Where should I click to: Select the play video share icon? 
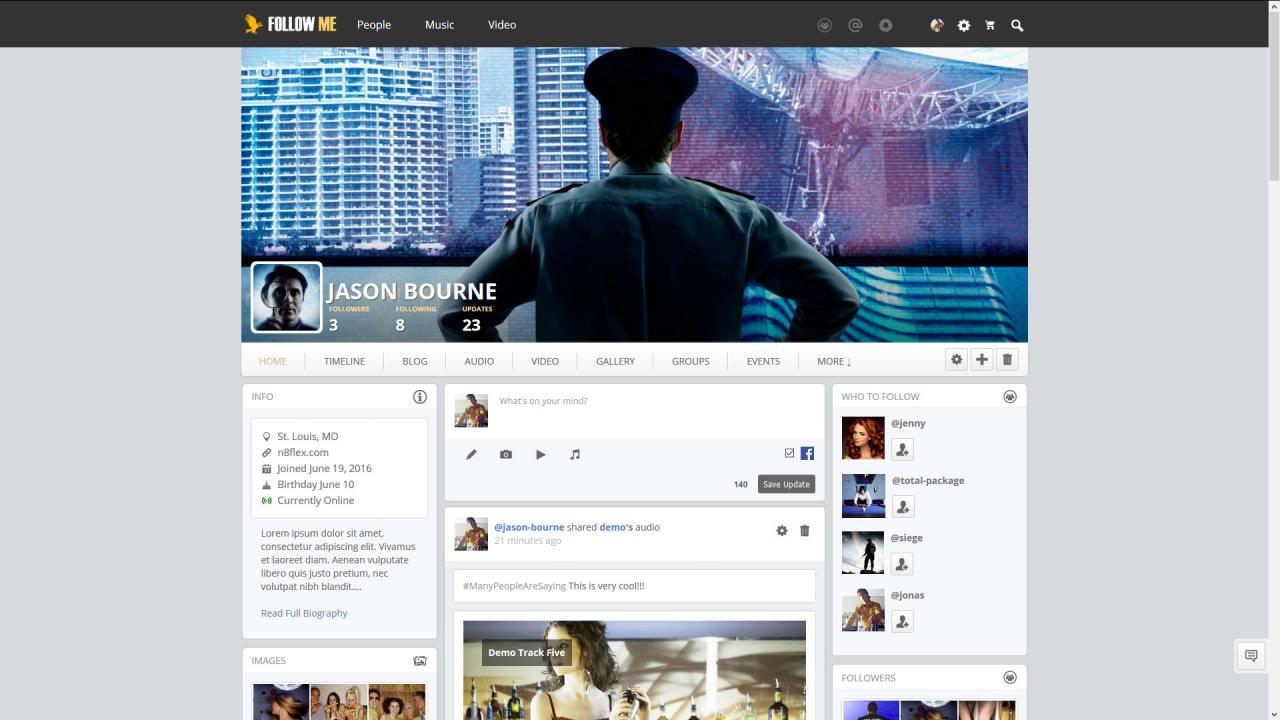click(540, 454)
